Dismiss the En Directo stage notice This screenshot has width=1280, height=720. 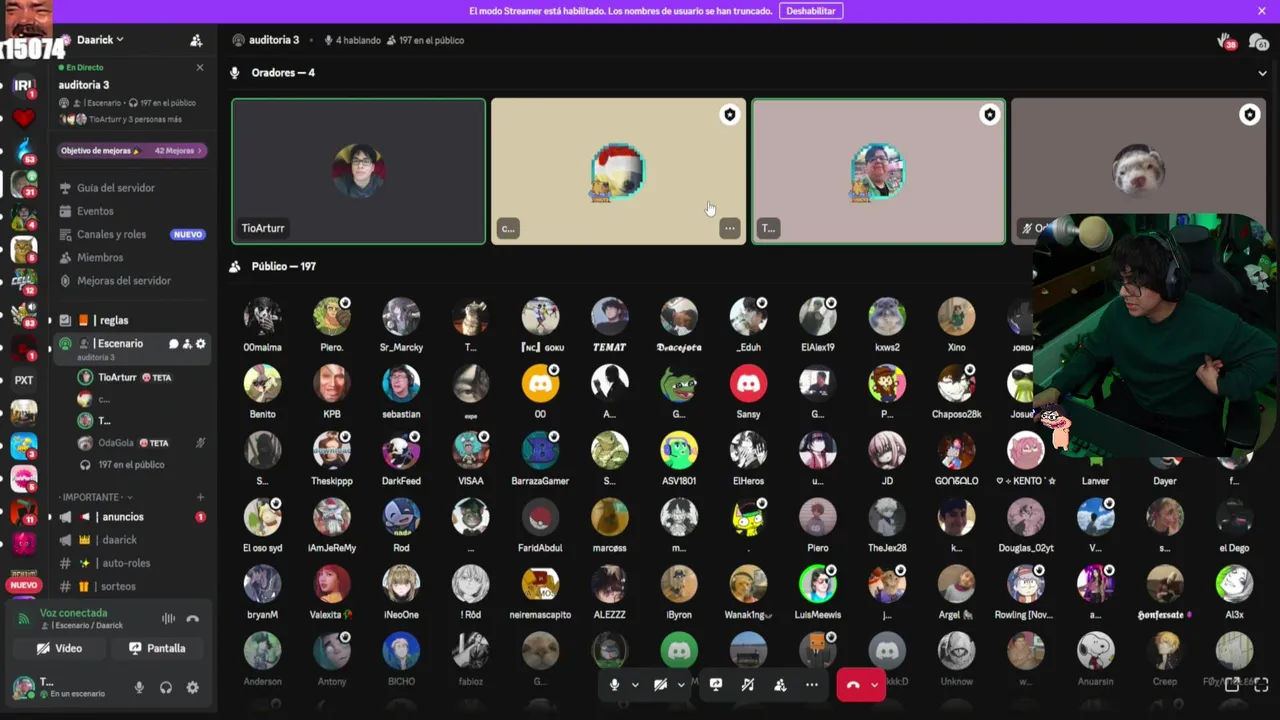pyautogui.click(x=200, y=67)
